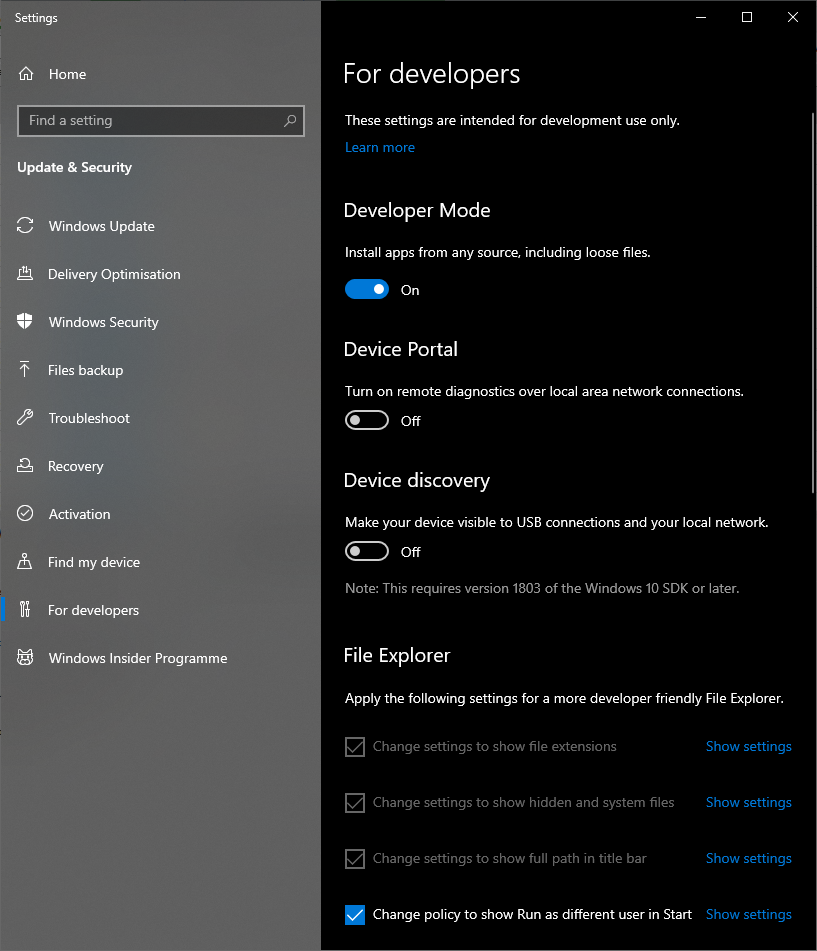Image resolution: width=817 pixels, height=951 pixels.
Task: Click the Activation checkmark circle icon
Action: pos(25,513)
